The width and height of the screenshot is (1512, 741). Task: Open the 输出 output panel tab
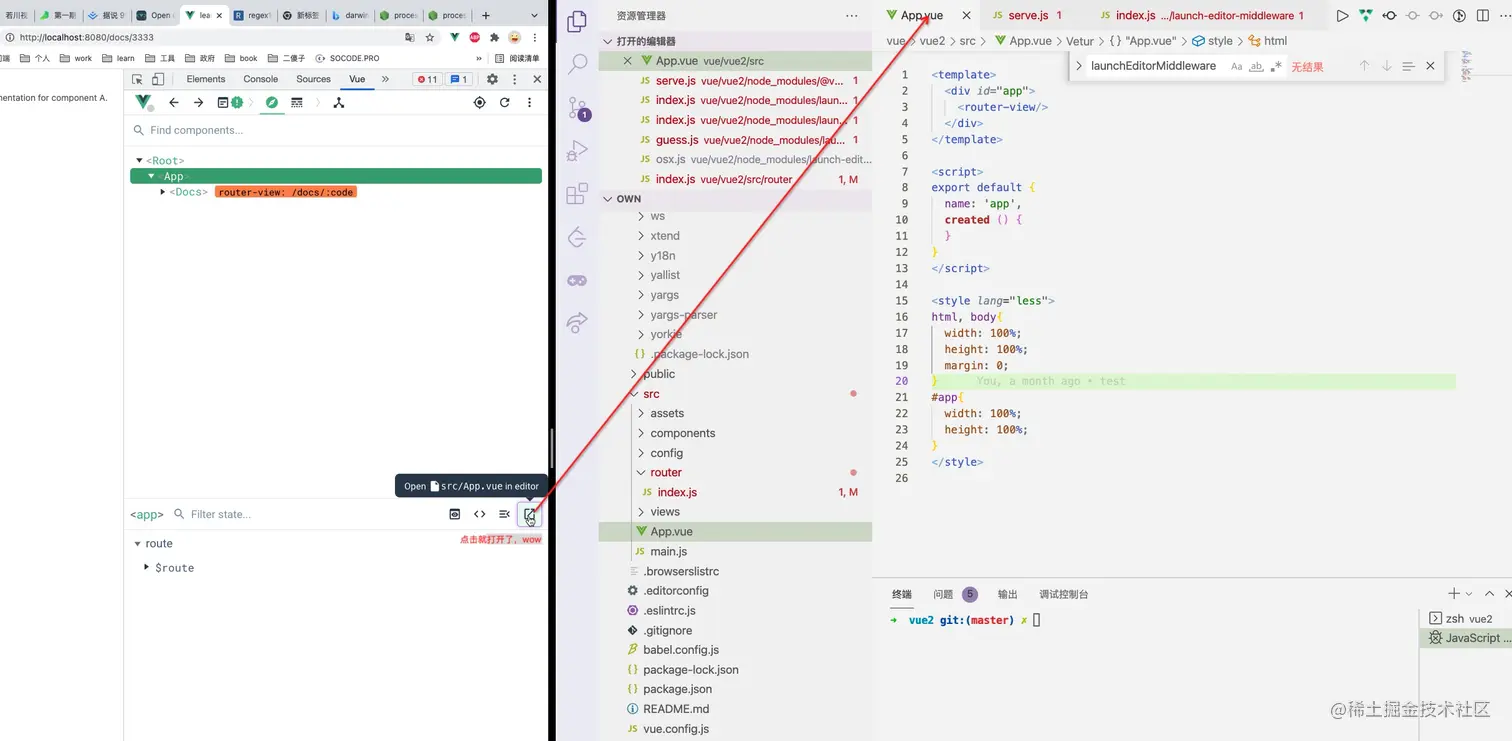click(1007, 594)
